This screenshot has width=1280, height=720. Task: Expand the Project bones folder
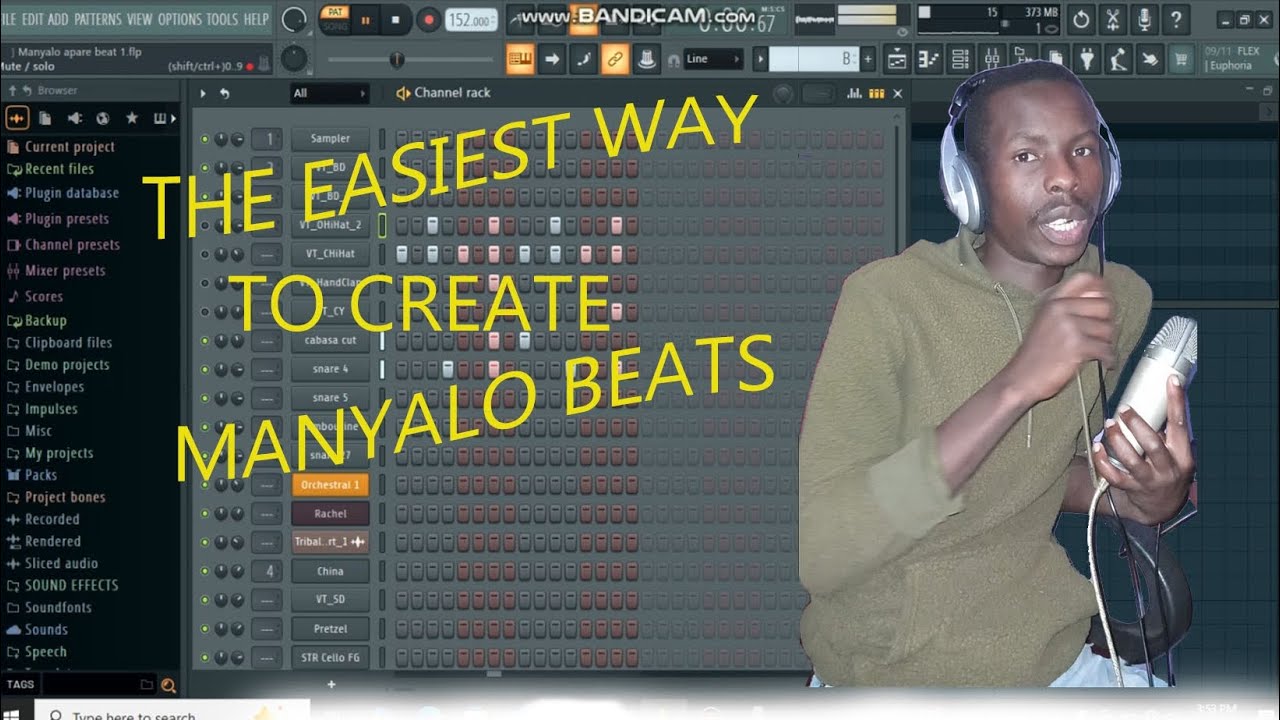tap(65, 497)
